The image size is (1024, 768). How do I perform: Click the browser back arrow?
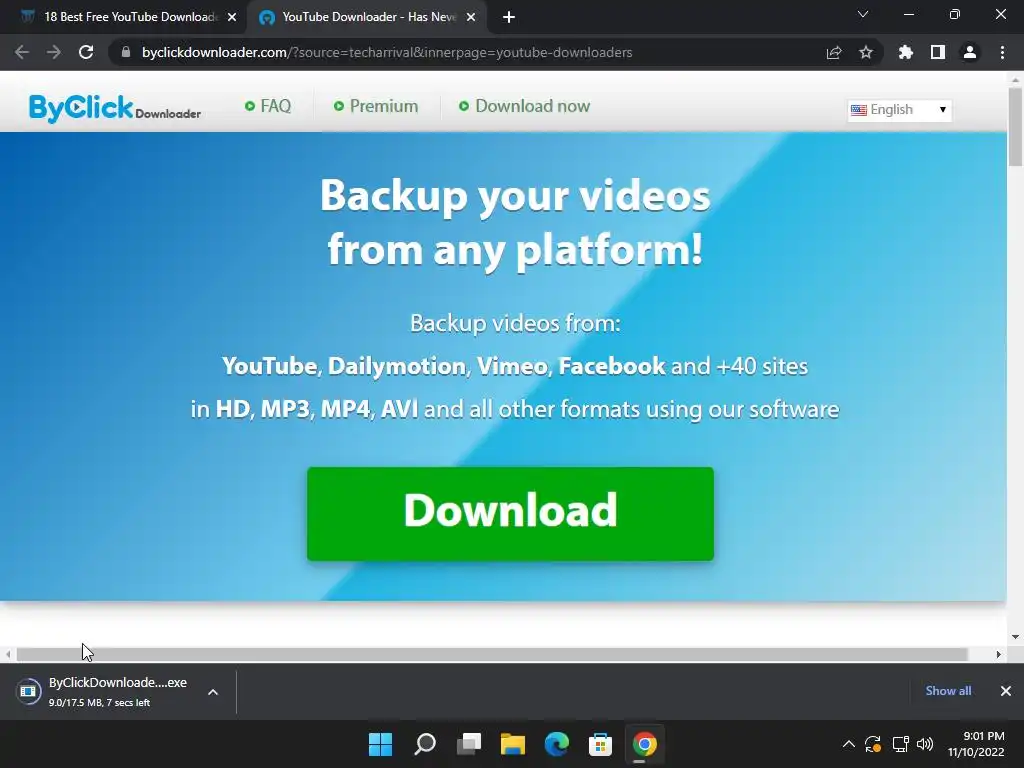[22, 52]
